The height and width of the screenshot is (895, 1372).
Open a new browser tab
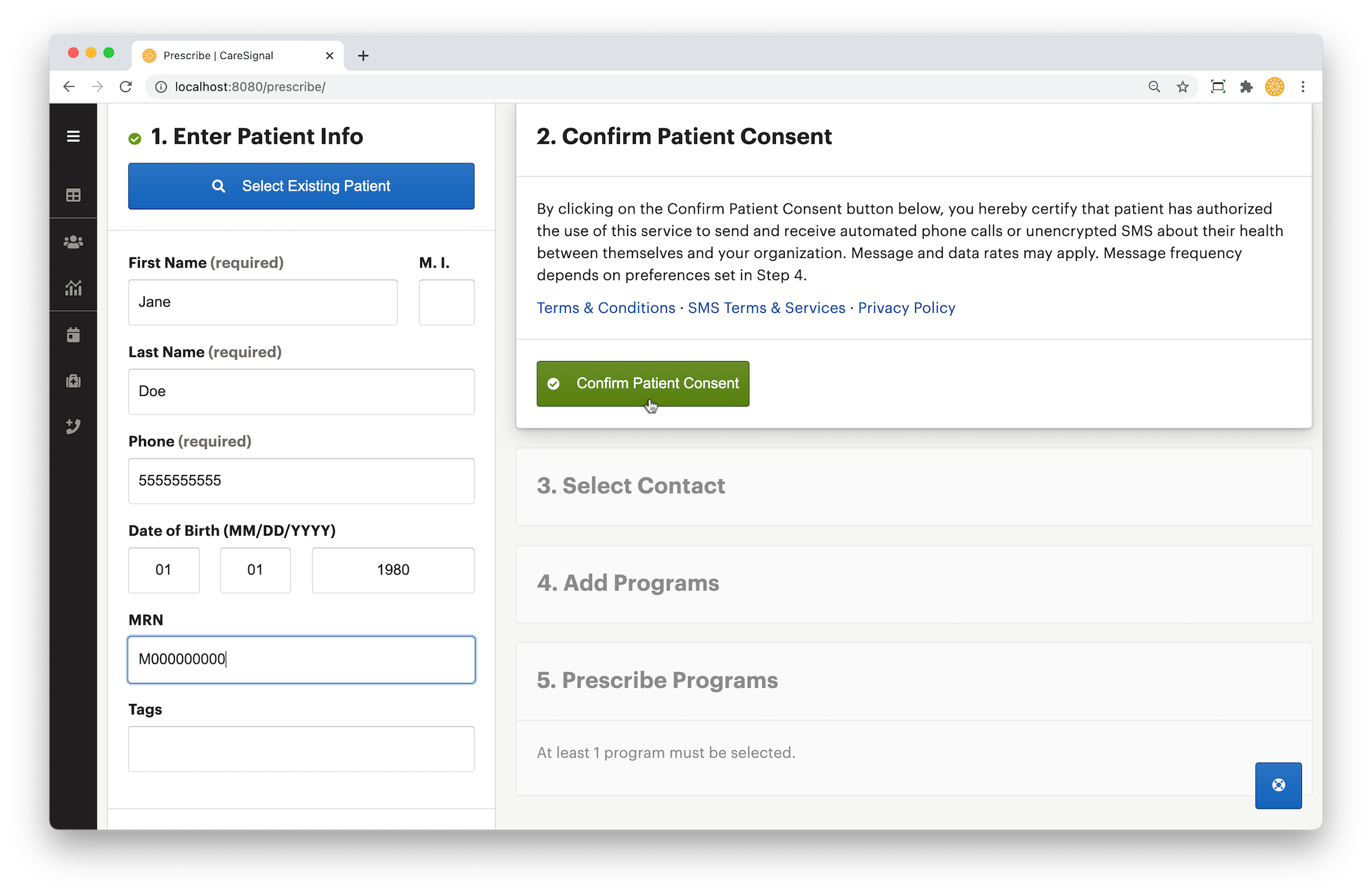pyautogui.click(x=364, y=56)
